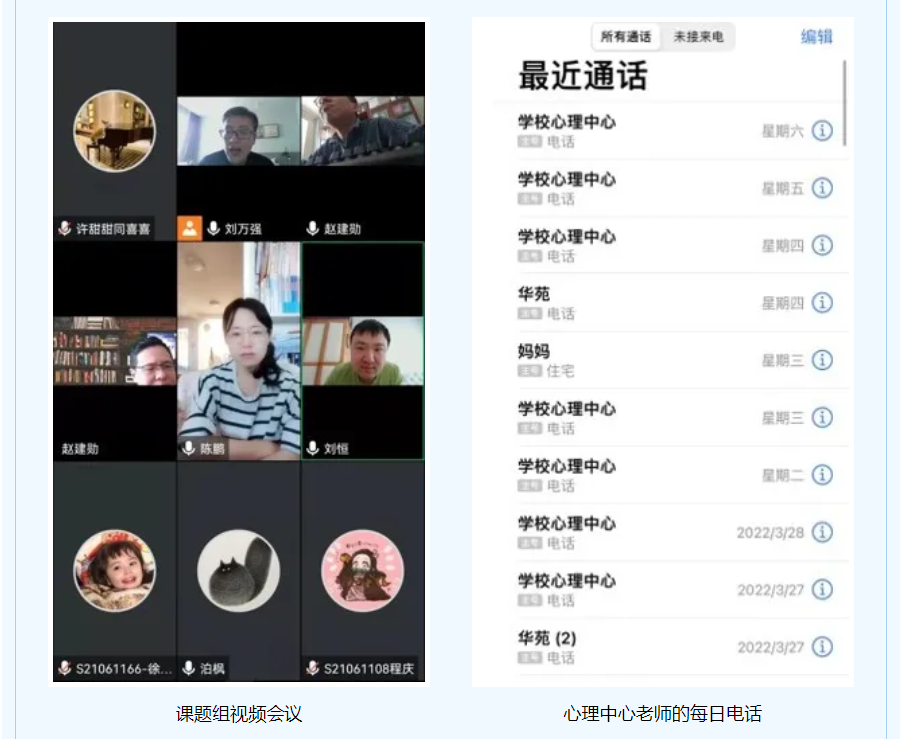The width and height of the screenshot is (904, 739).
Task: Click the date 2022/3/28
Action: tap(770, 533)
